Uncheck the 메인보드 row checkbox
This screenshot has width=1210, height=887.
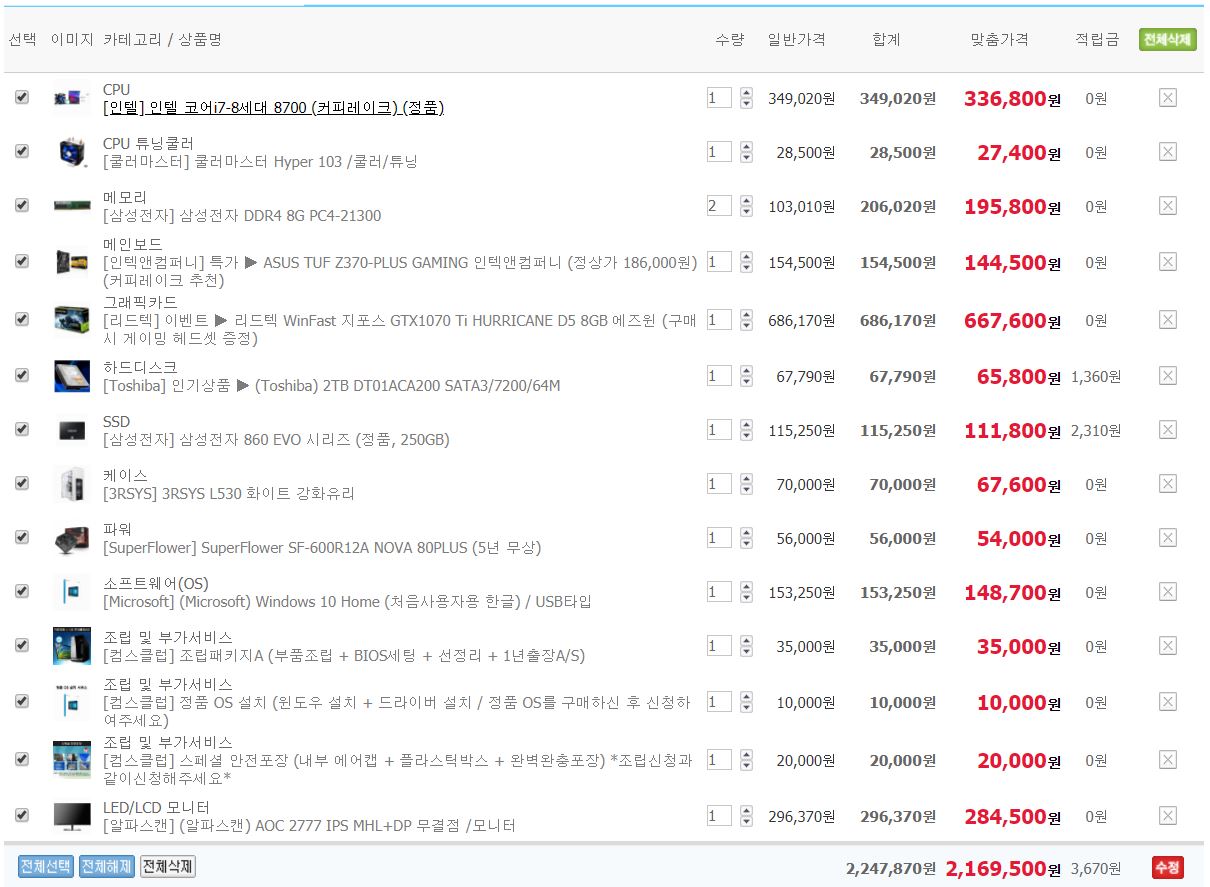[22, 261]
